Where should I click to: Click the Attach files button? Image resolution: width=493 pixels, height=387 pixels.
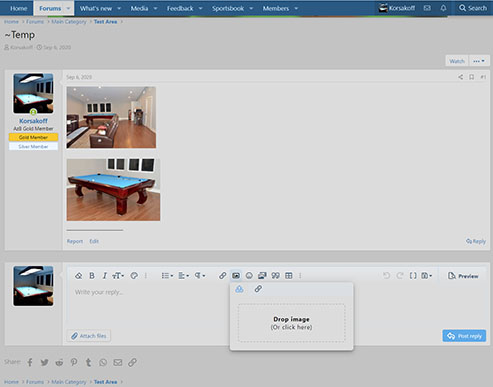pyautogui.click(x=89, y=336)
